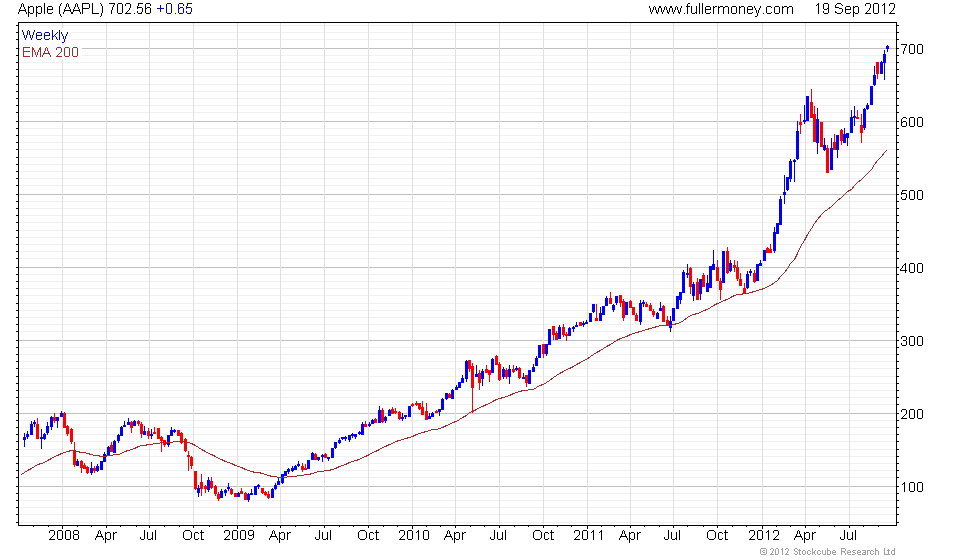The height and width of the screenshot is (560, 980).
Task: Click the 2011 time axis label
Action: click(589, 536)
